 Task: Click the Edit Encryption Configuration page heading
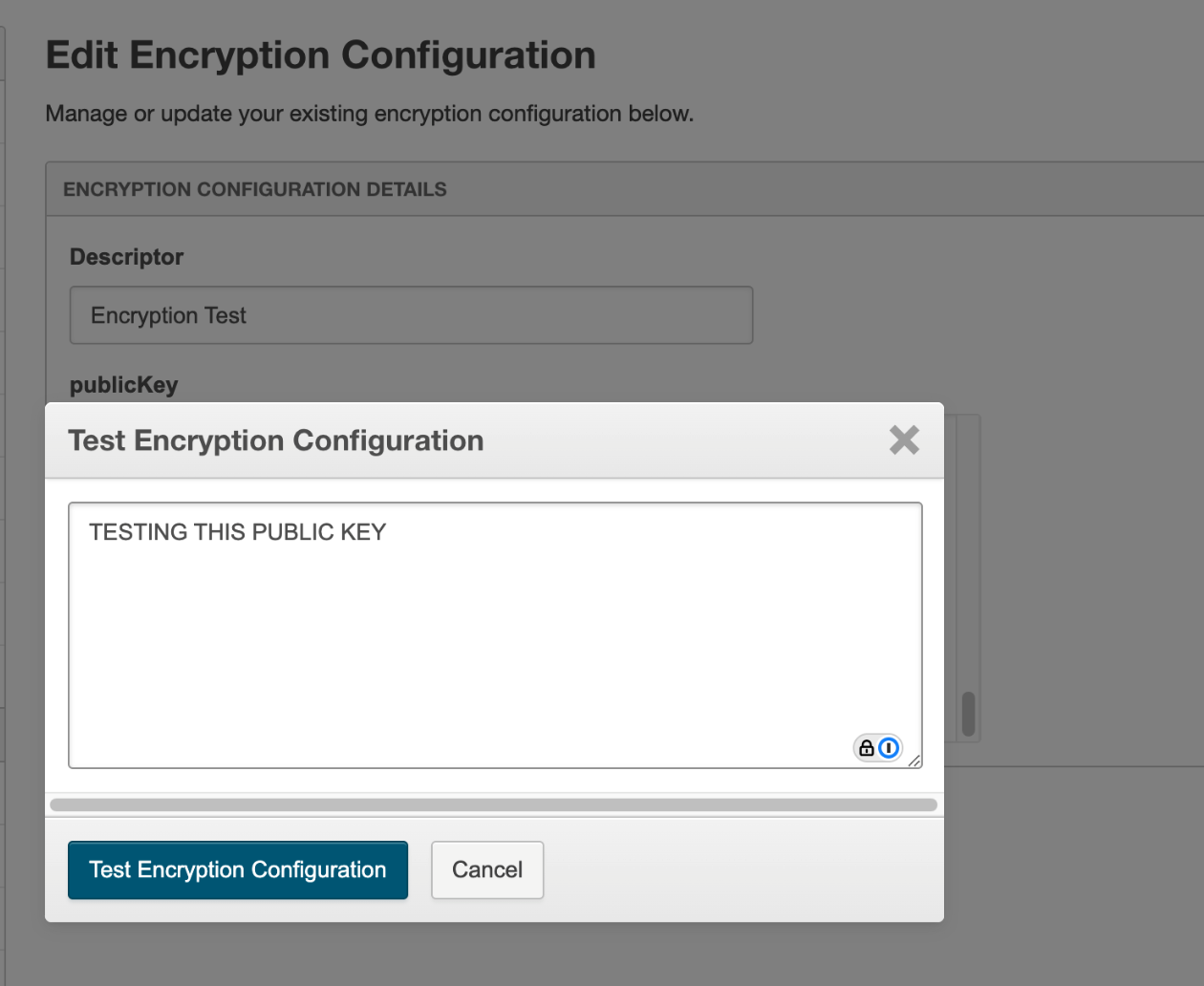pos(321,55)
